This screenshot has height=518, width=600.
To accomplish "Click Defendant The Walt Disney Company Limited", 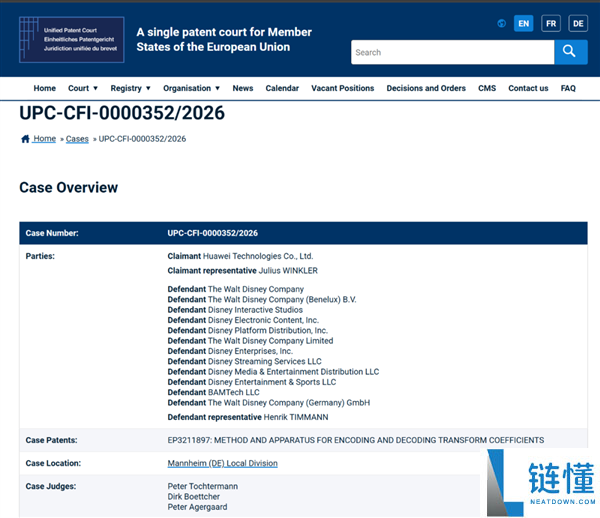I will pos(250,341).
